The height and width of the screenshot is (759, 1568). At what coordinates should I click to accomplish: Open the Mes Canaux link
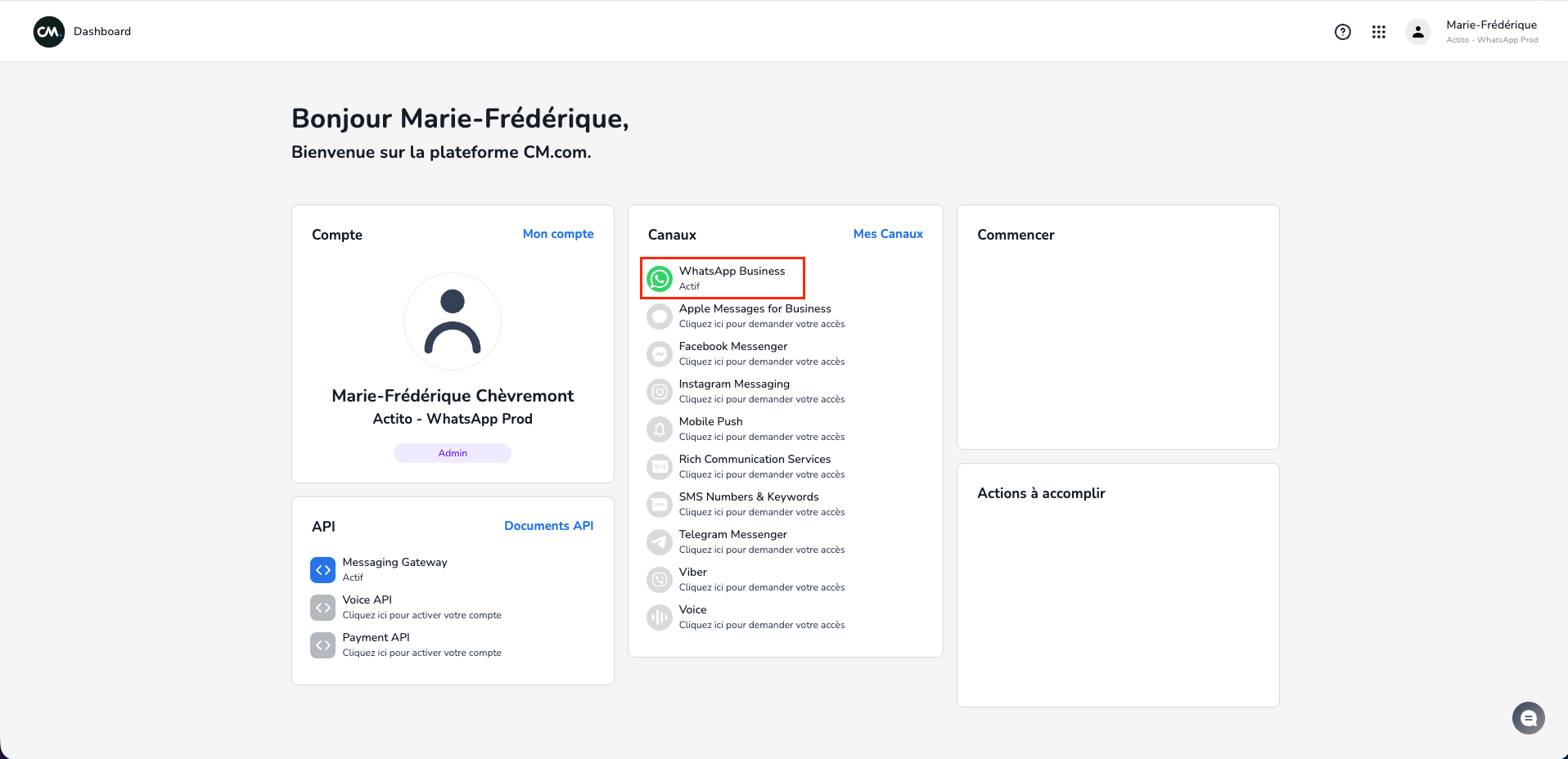pyautogui.click(x=888, y=234)
